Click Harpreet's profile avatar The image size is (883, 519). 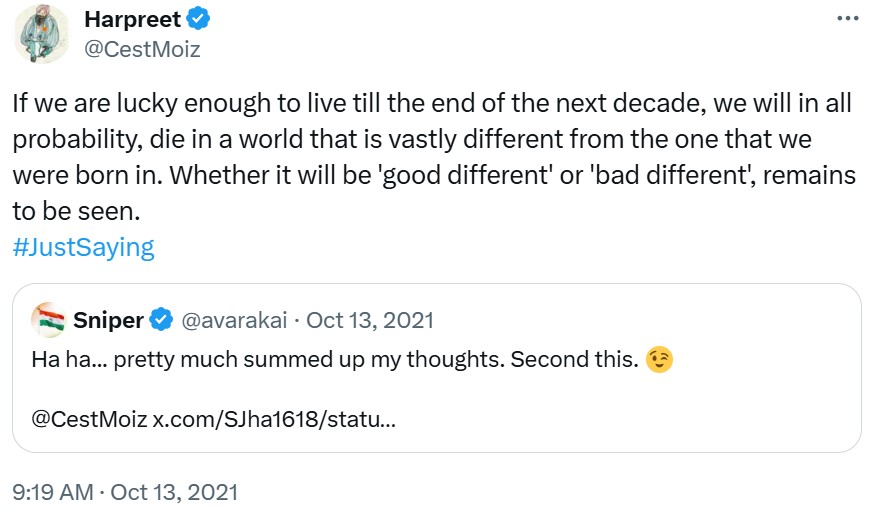(41, 33)
